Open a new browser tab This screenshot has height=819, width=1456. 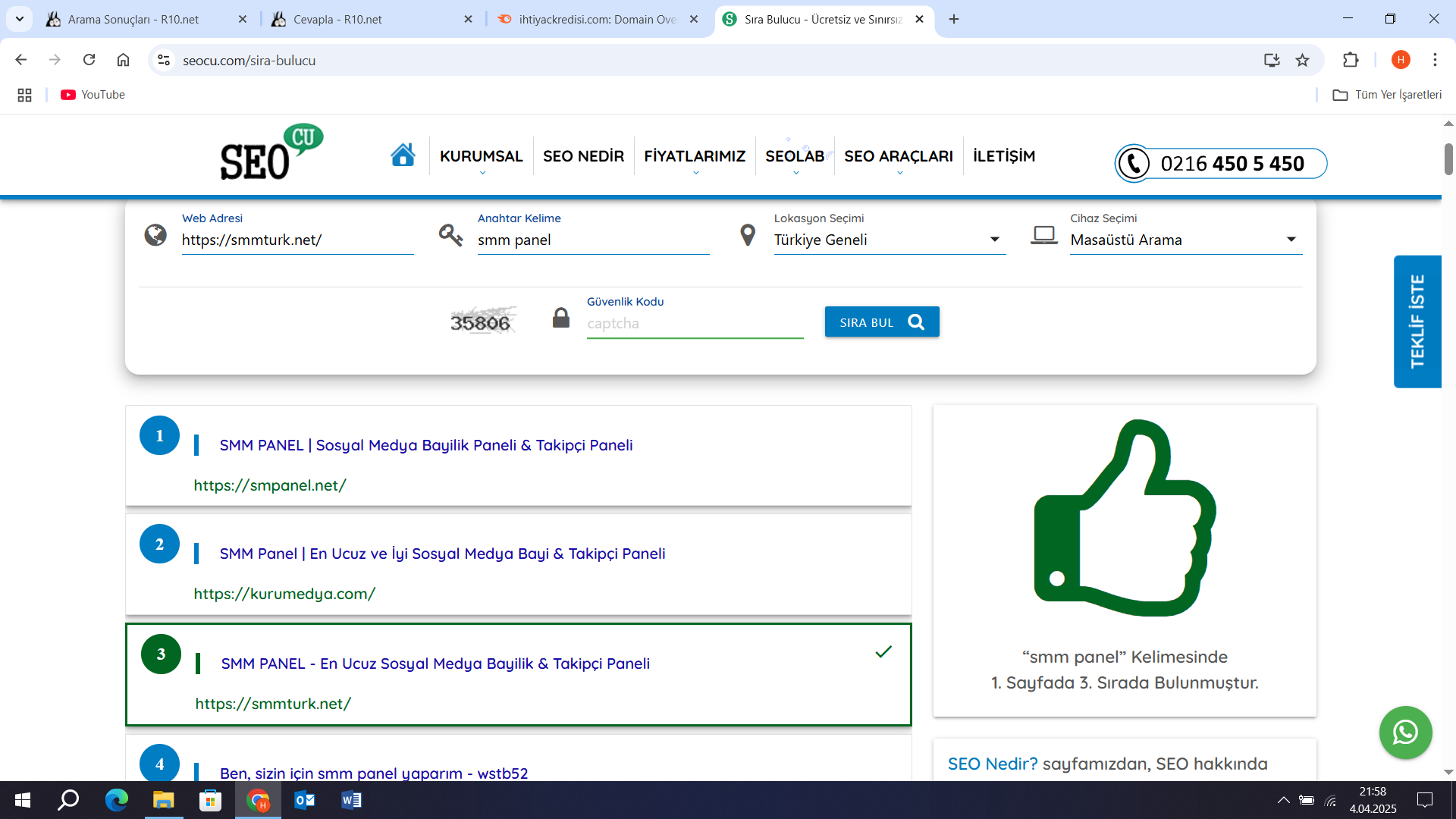[954, 19]
